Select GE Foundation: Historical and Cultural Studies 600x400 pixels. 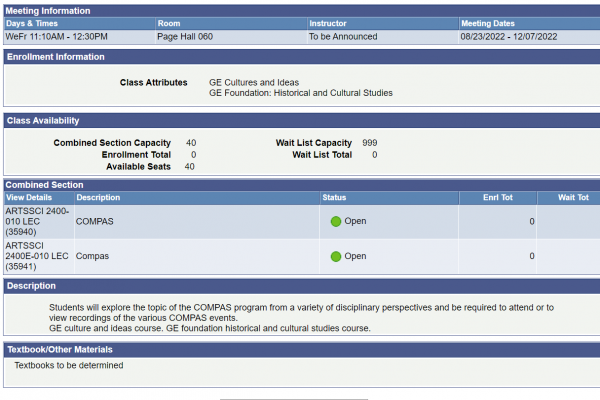tap(301, 93)
